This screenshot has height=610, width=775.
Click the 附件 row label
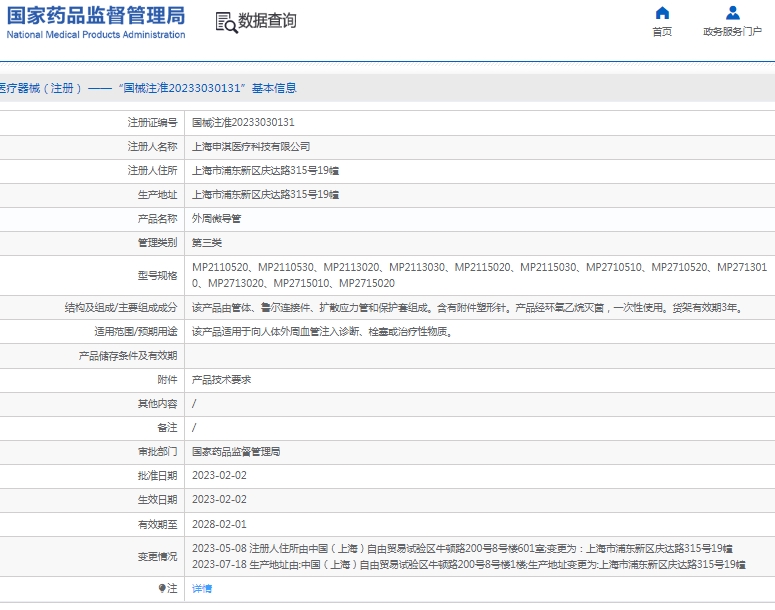(167, 380)
